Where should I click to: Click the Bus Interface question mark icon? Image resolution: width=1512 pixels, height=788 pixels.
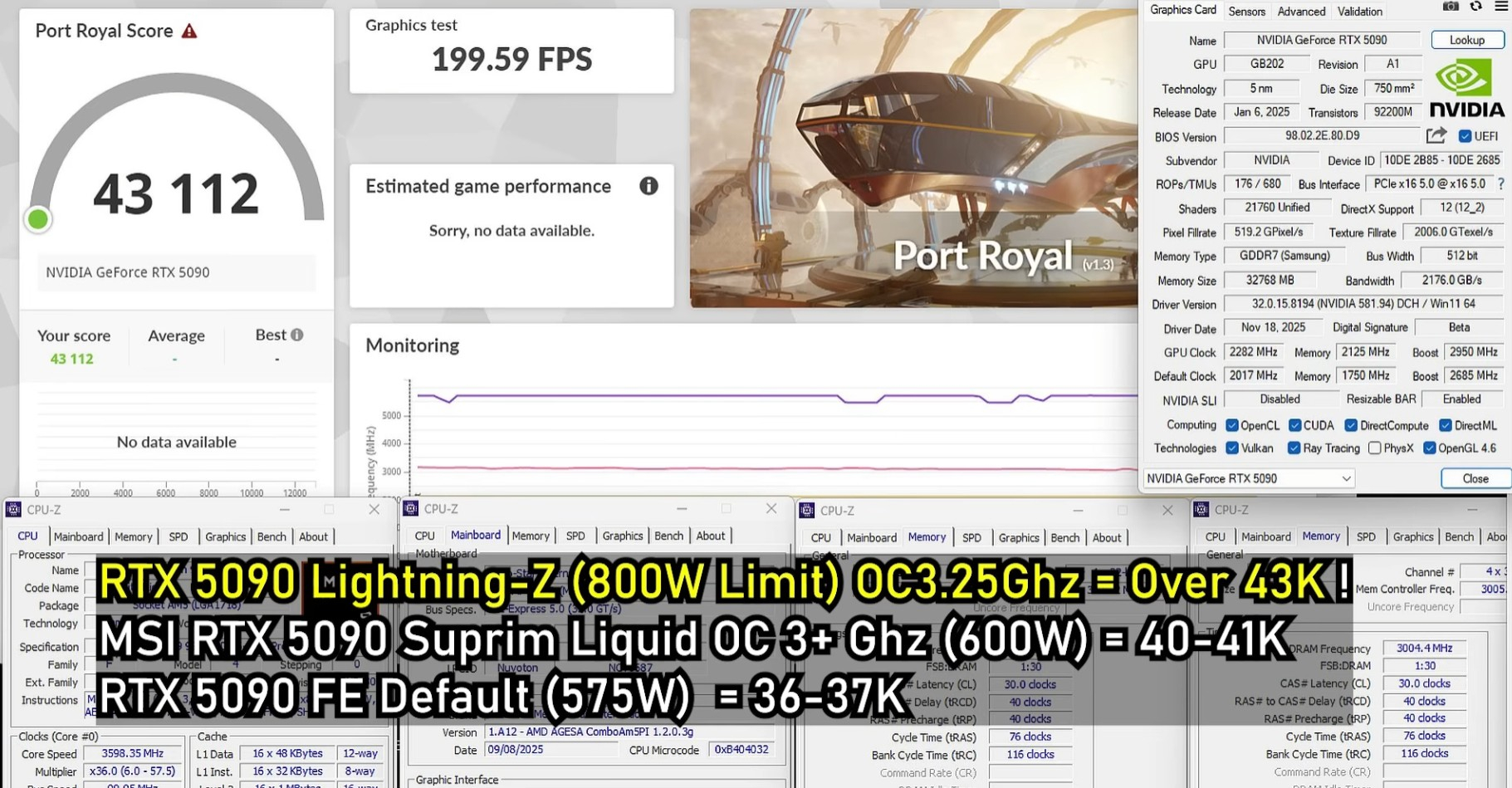point(1501,184)
